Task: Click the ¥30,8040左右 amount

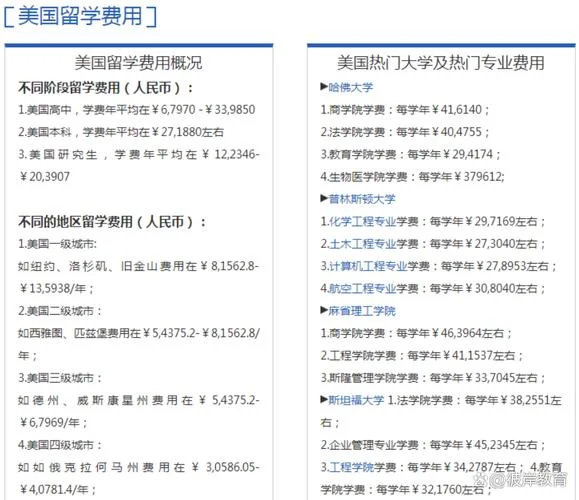Action: (501, 288)
